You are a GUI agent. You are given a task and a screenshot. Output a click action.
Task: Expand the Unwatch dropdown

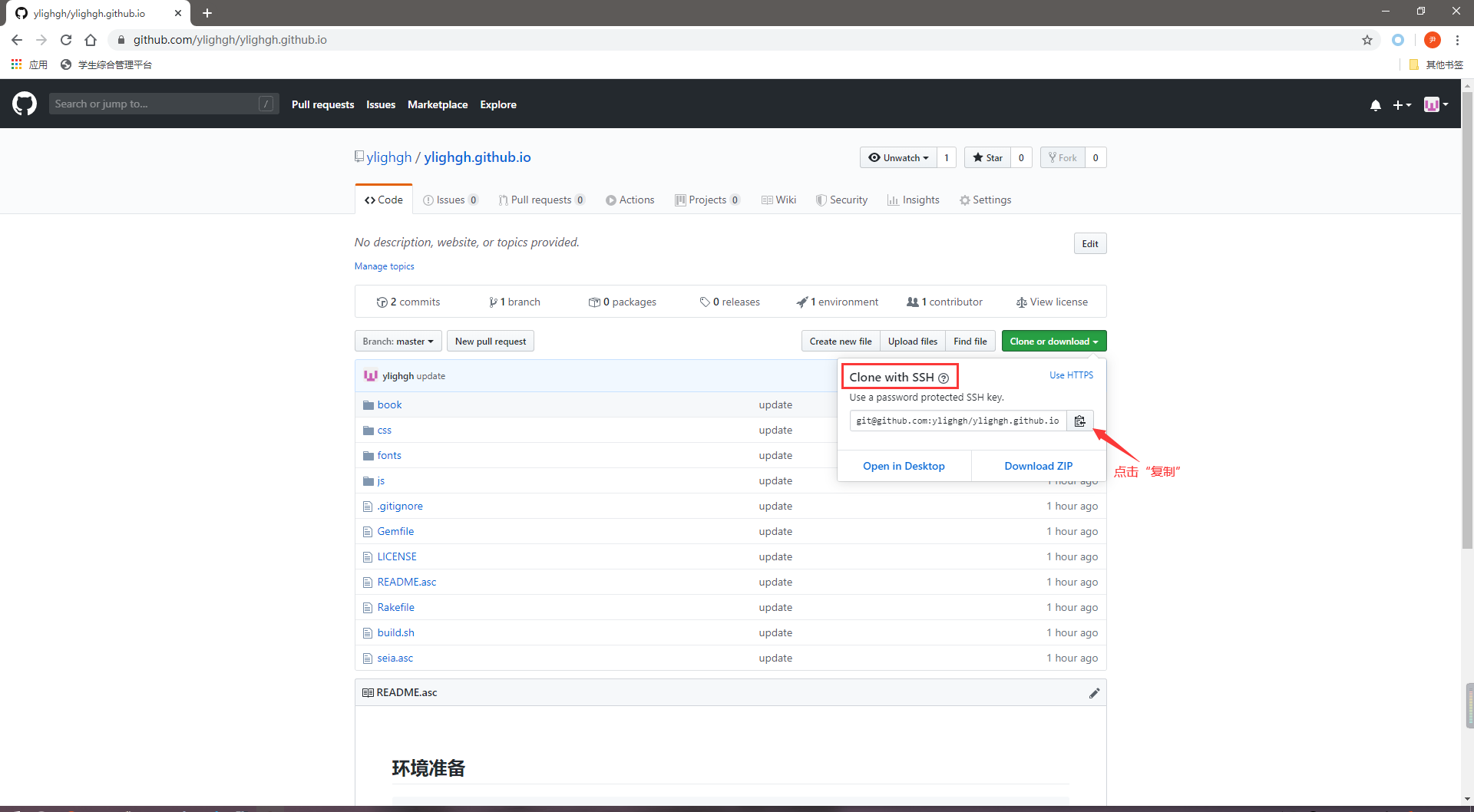(898, 157)
